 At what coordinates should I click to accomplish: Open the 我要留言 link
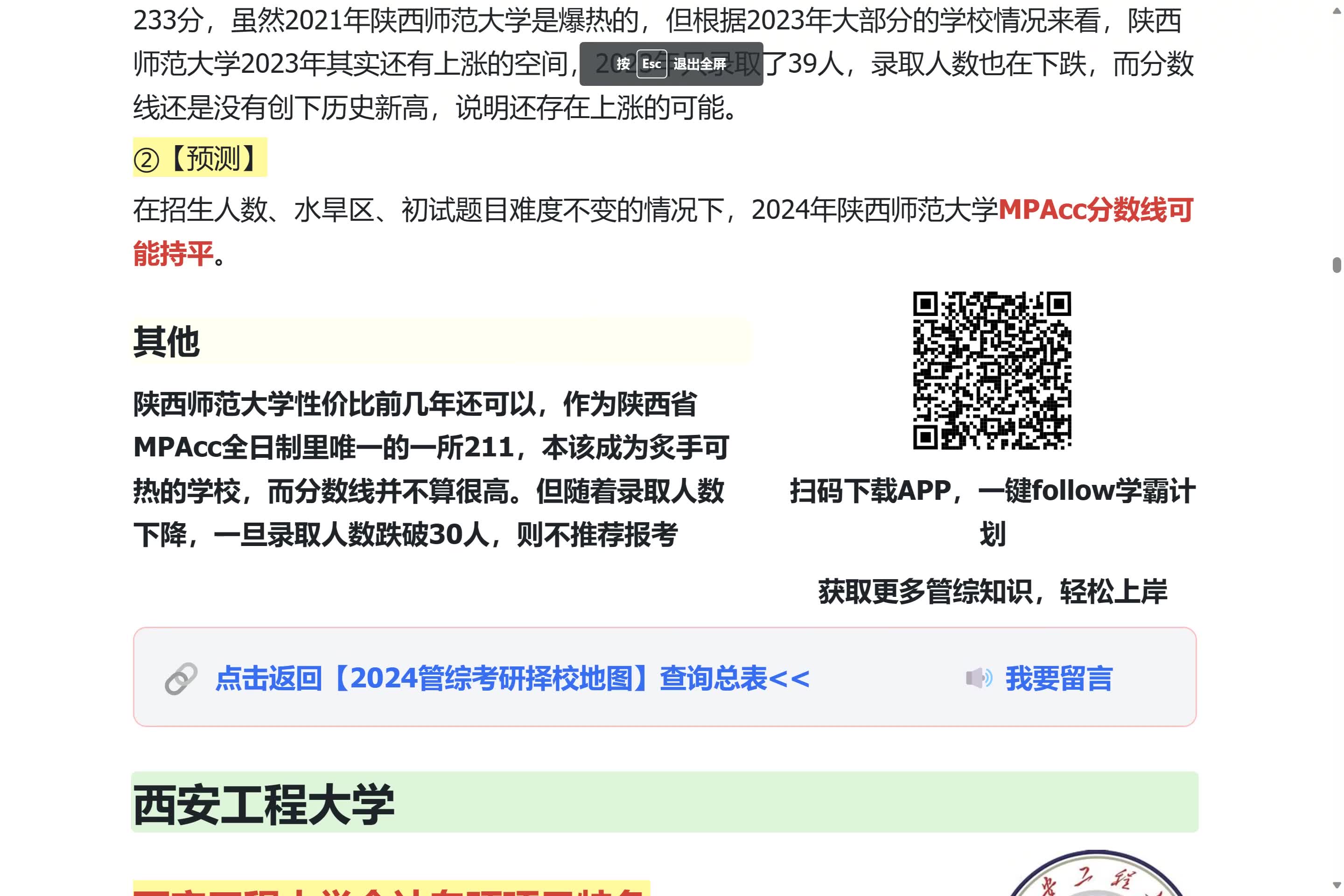1059,679
